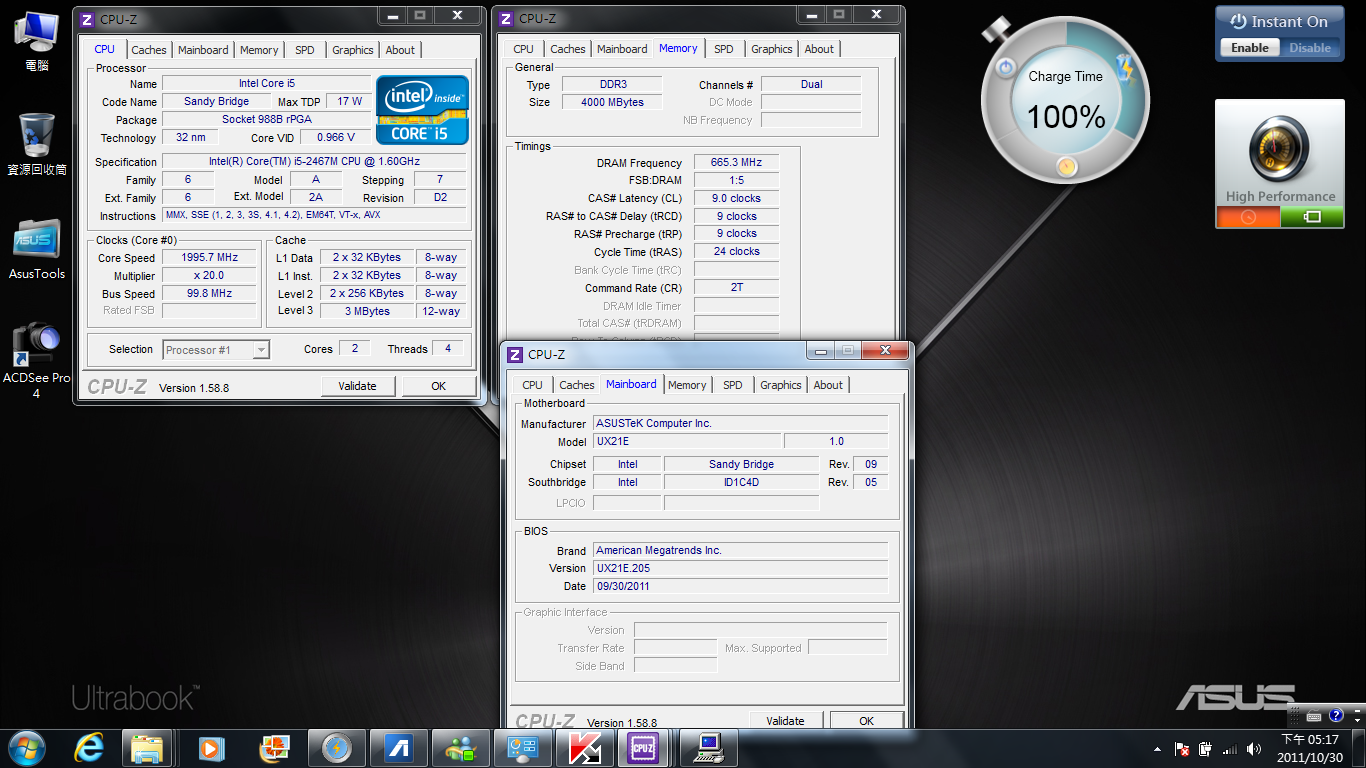Click Validate in the Mainboard window
Image resolution: width=1366 pixels, height=768 pixels.
(x=785, y=720)
